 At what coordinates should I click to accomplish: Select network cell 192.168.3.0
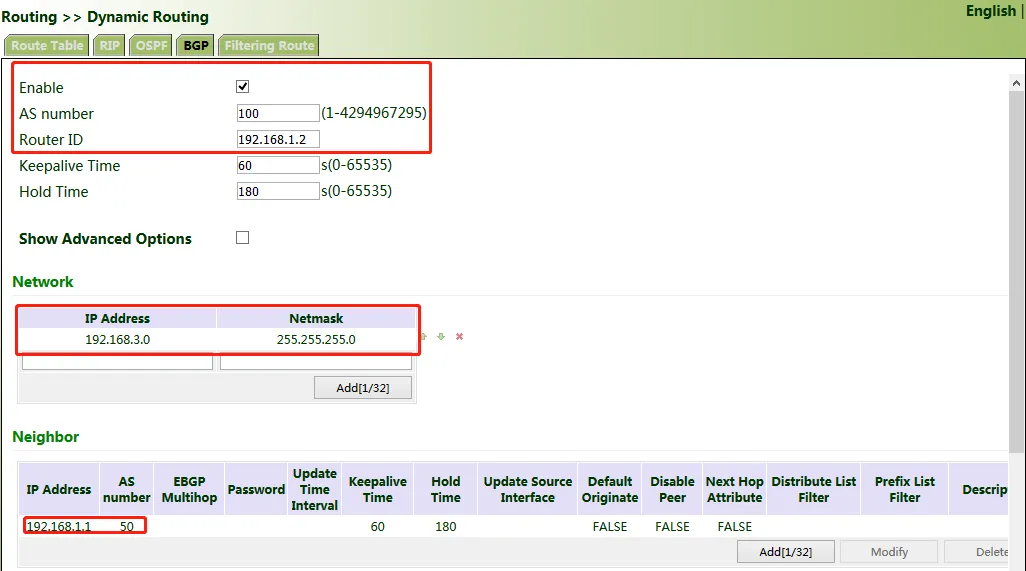click(118, 339)
